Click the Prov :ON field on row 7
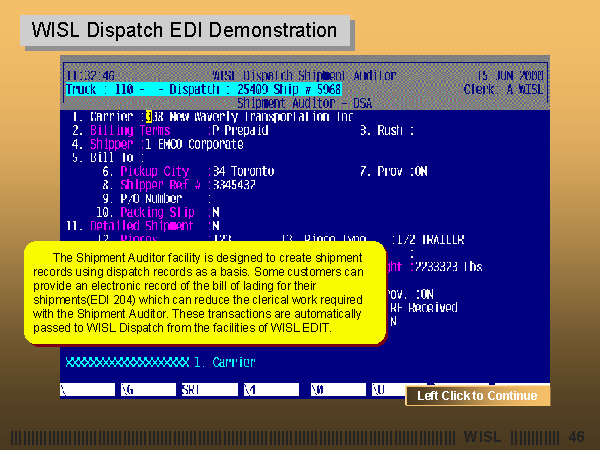This screenshot has height=450, width=600. [394, 171]
